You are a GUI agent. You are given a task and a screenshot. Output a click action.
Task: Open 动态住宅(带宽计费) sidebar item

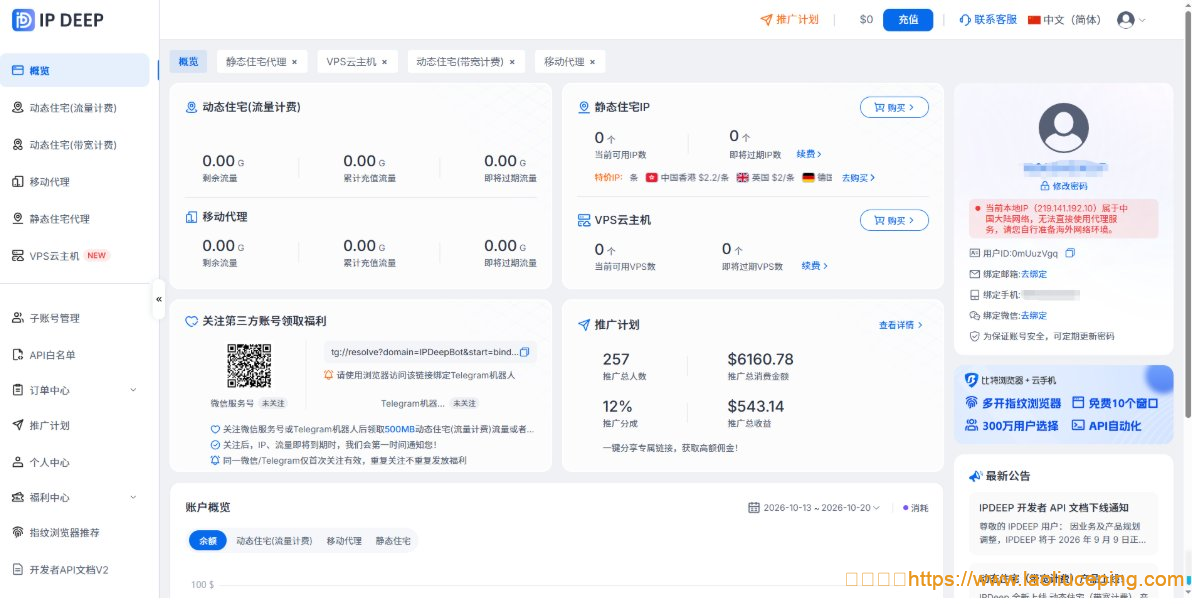(74, 144)
